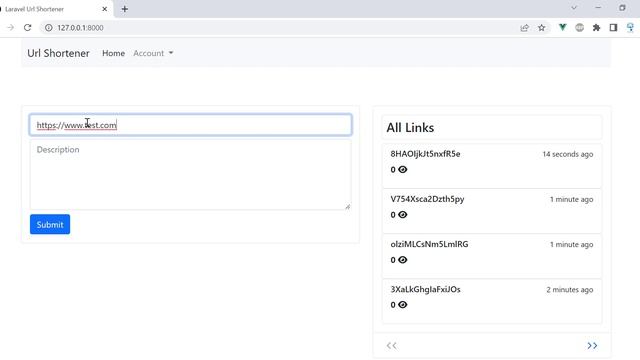Click the forward navigation arrow
Viewport: 640px width, 360px height.
(11, 28)
